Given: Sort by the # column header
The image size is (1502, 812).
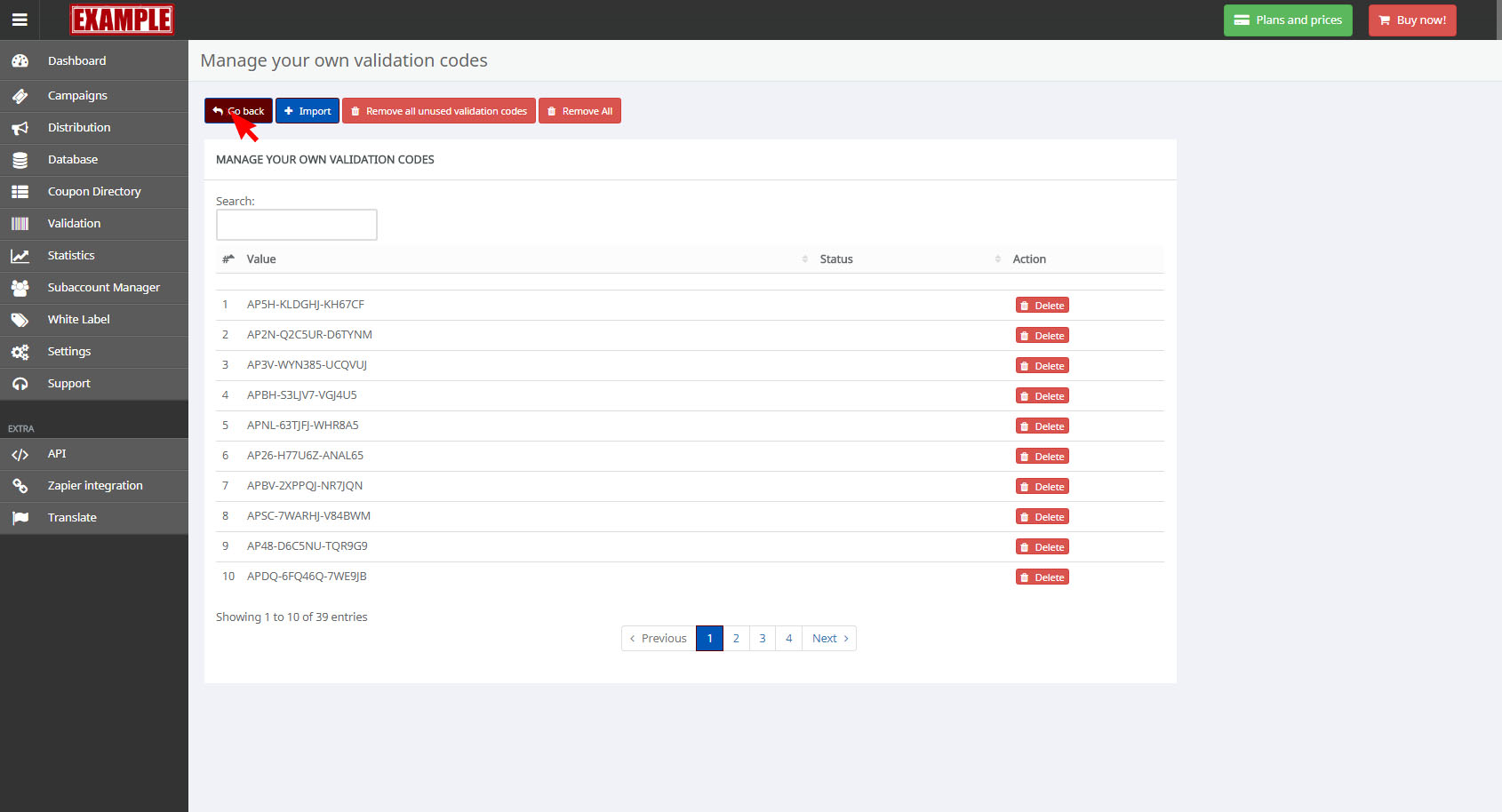Looking at the screenshot, I should (x=228, y=259).
